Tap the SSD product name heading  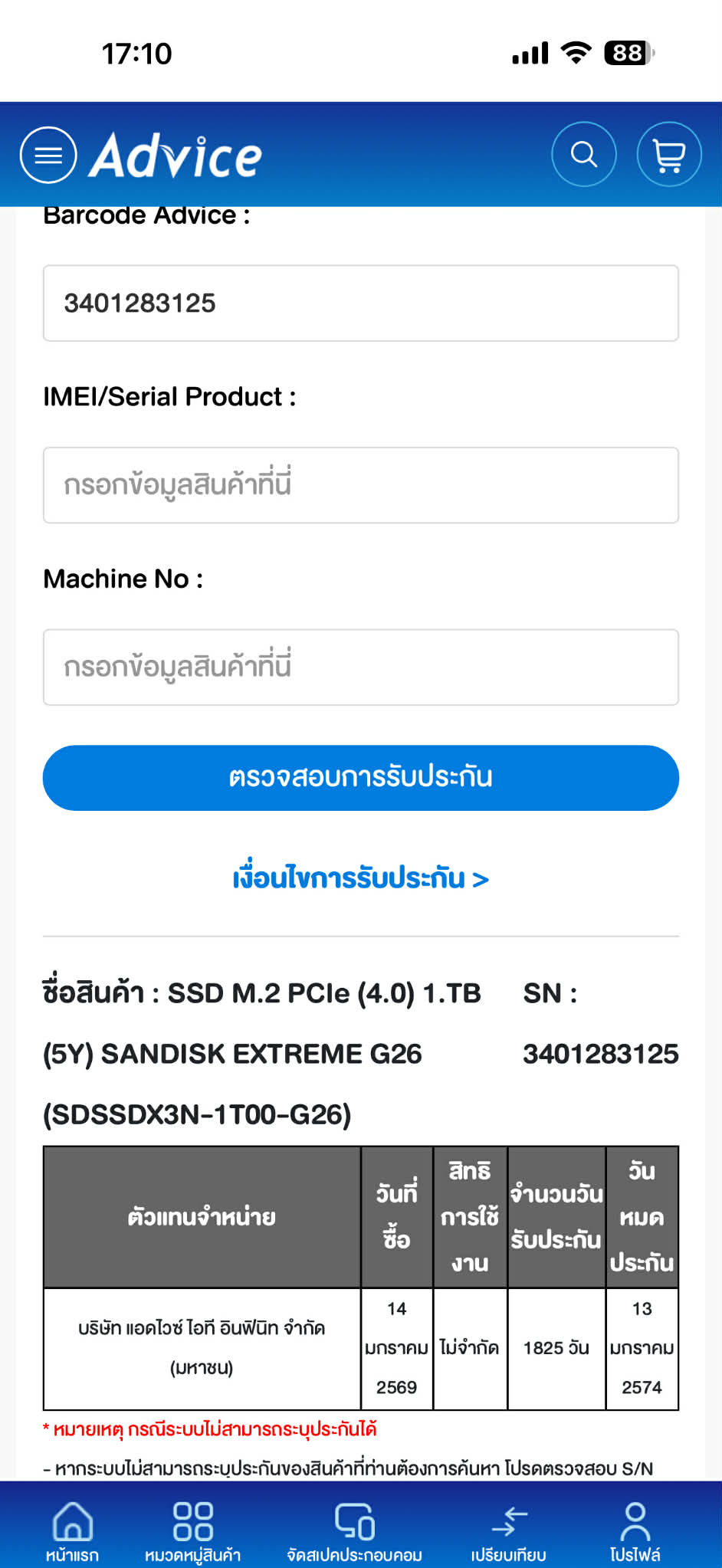point(262,1053)
